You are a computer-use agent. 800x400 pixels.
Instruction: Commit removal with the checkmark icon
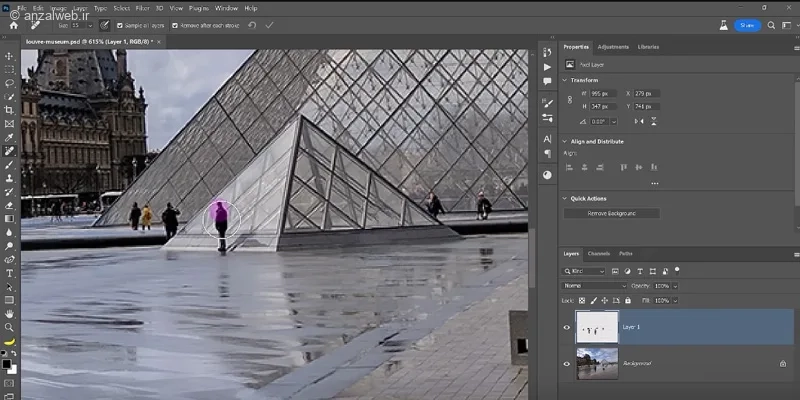coord(269,25)
